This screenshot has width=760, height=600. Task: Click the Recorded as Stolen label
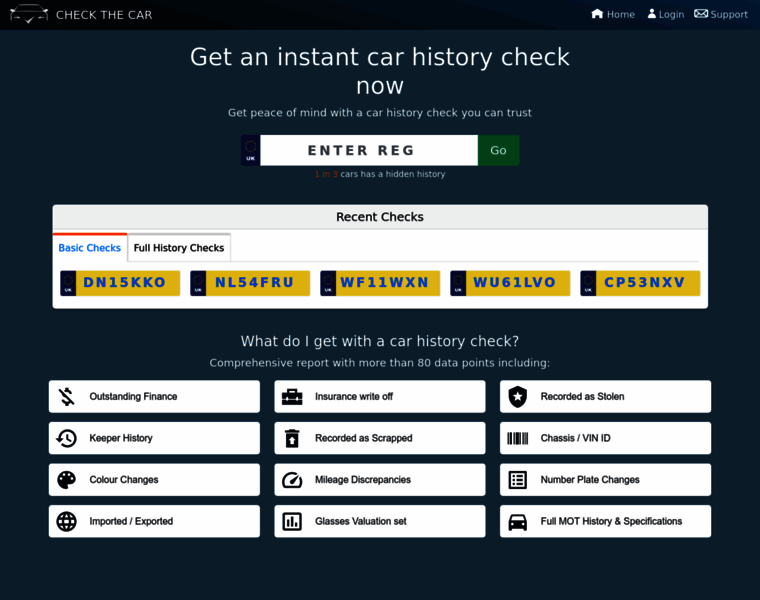click(x=583, y=396)
